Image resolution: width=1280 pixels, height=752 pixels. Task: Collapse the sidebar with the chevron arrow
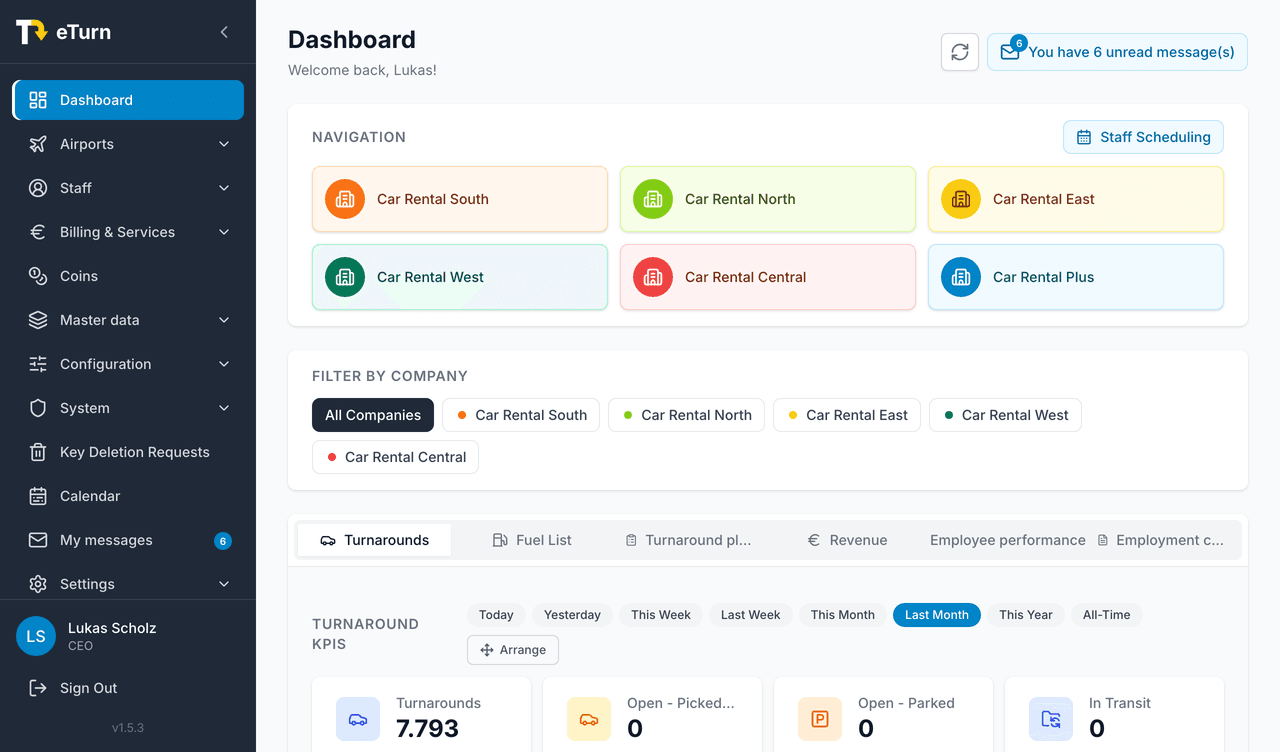224,32
